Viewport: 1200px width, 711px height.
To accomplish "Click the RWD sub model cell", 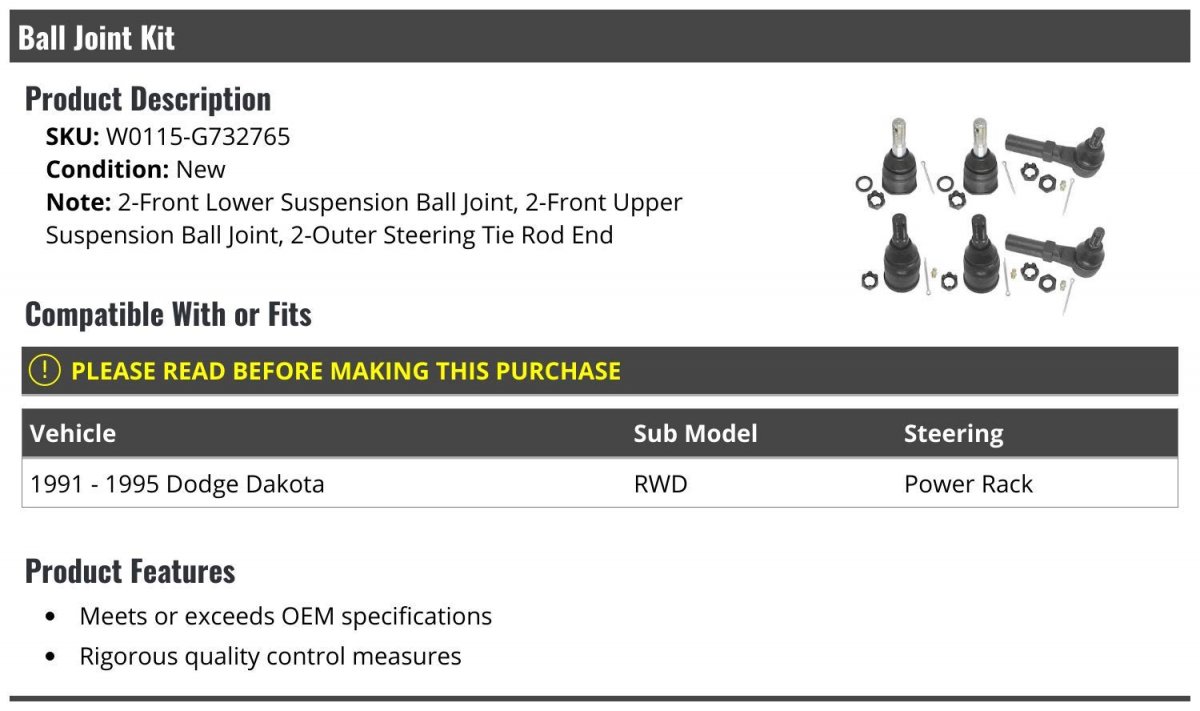I will (x=660, y=484).
